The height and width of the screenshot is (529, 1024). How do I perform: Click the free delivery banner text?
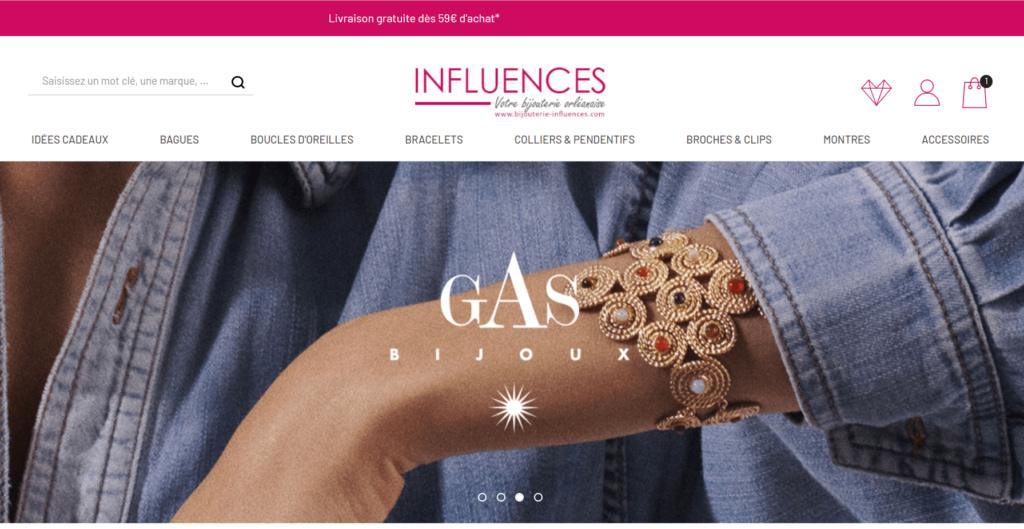click(x=414, y=18)
